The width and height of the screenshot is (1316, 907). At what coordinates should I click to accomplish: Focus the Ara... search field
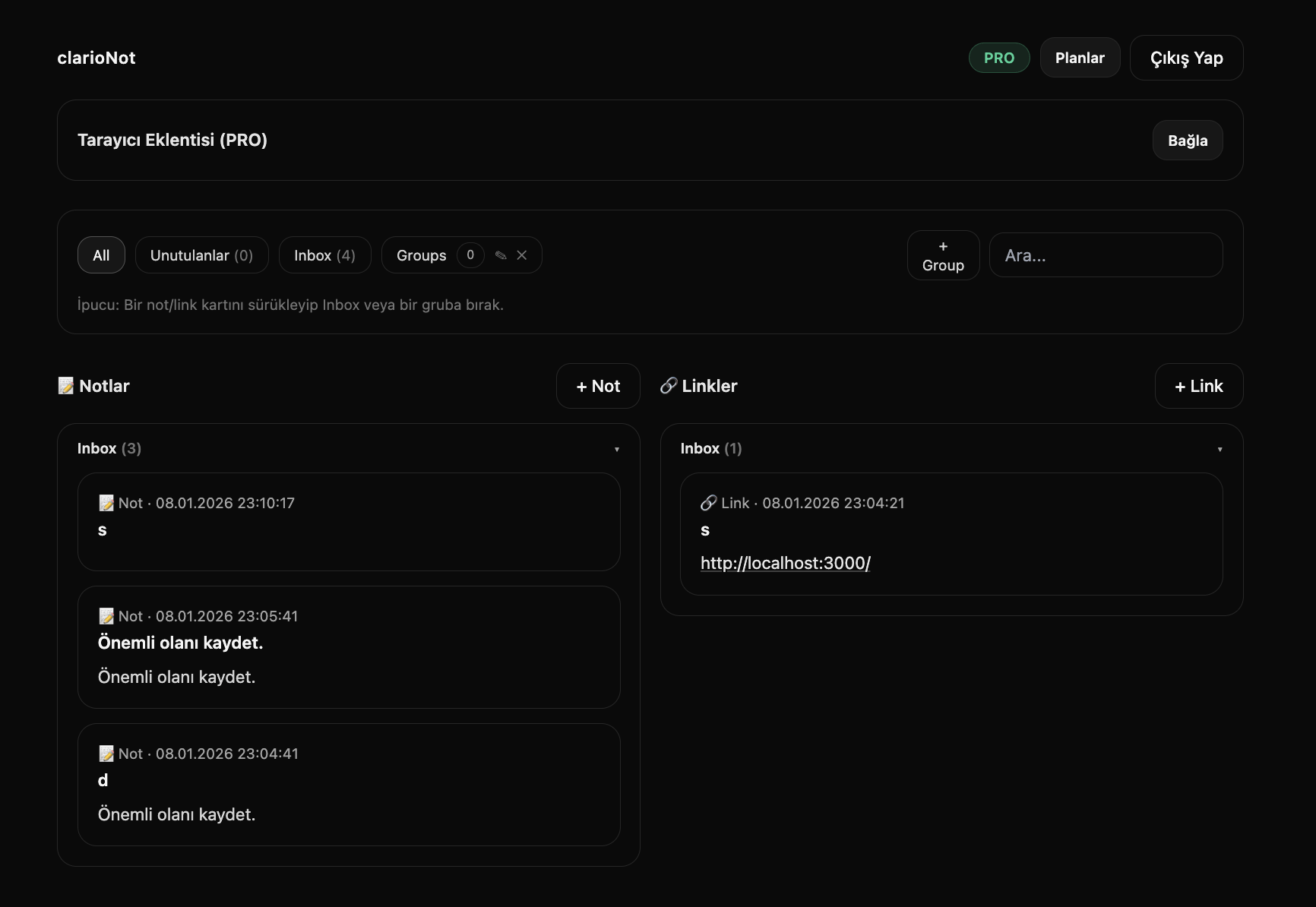click(x=1106, y=255)
